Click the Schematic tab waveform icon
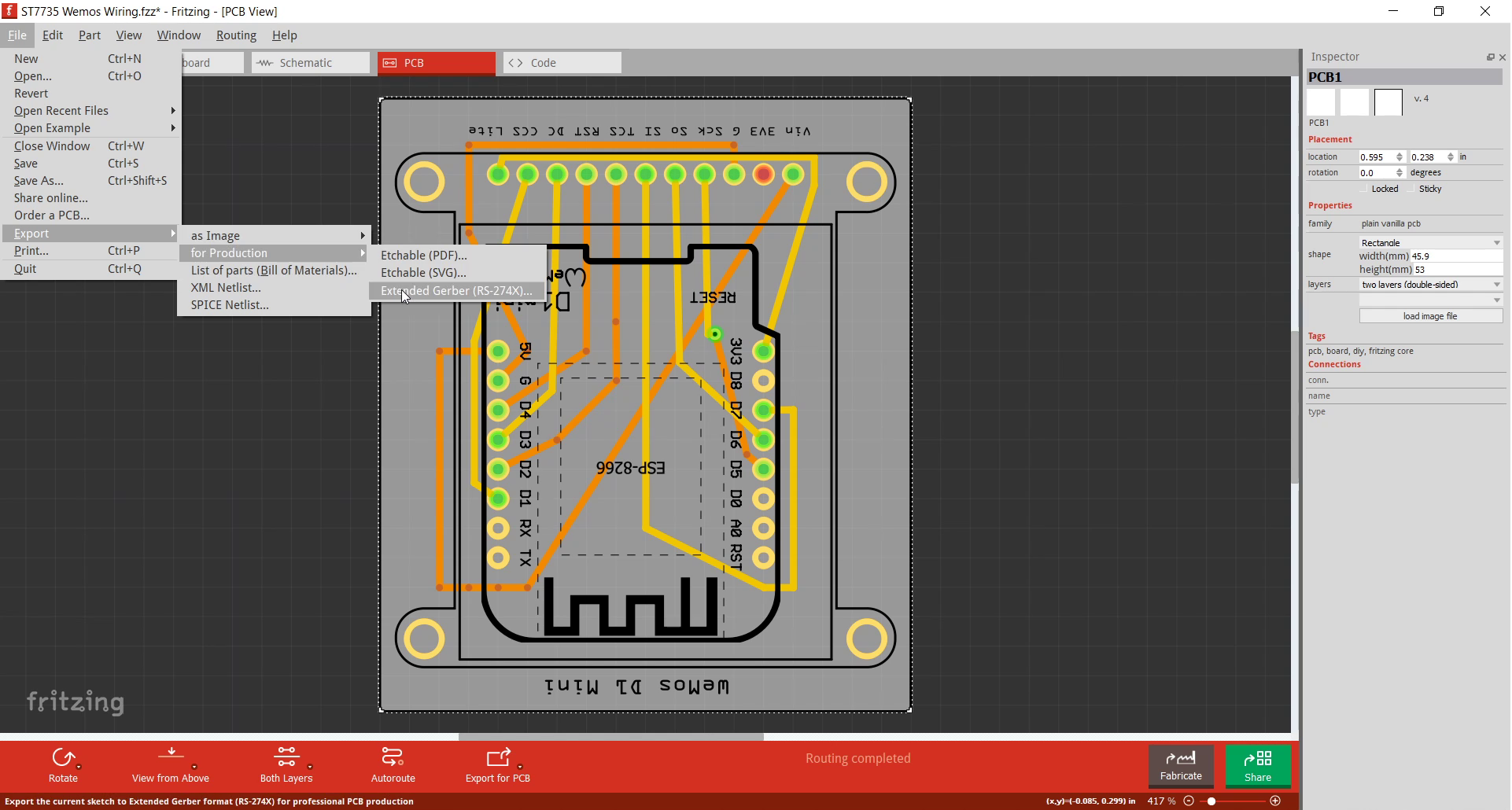The width and height of the screenshot is (1512, 810). tap(264, 63)
